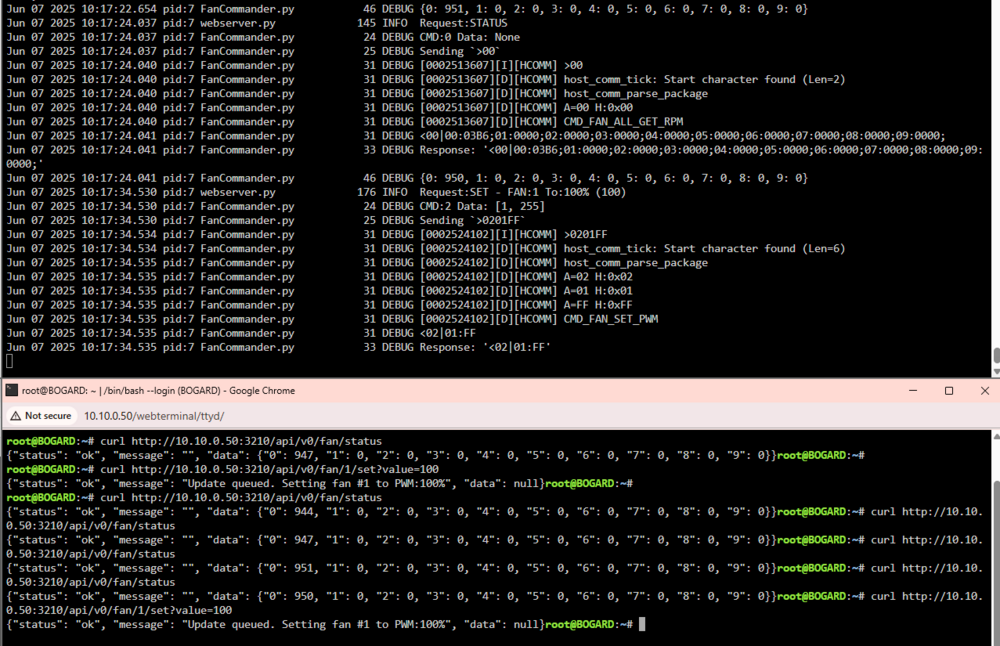Minimize the root@BOGARD Chrome window
1000x646 pixels.
pyautogui.click(x=913, y=390)
